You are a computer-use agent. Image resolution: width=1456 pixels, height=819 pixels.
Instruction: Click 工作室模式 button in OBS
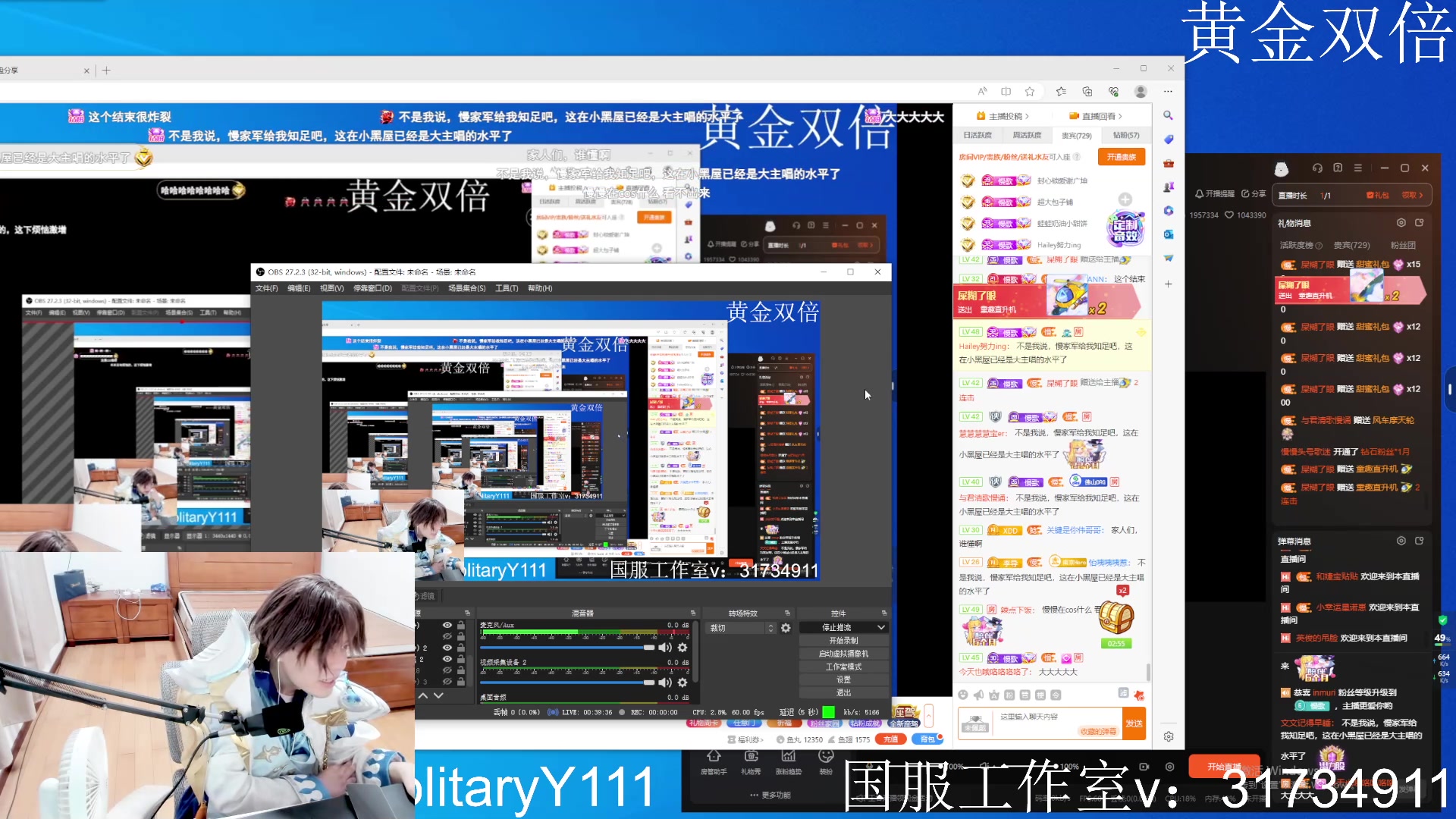pos(843,667)
